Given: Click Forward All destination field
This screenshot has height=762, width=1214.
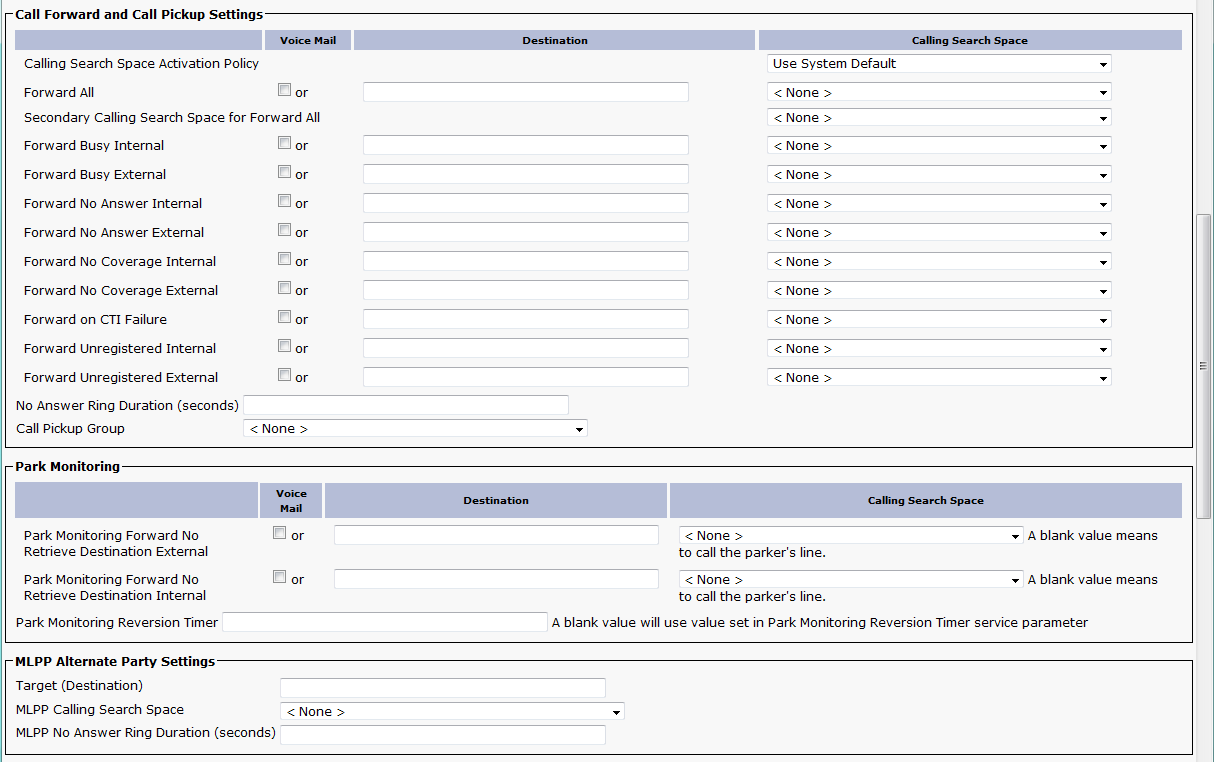Looking at the screenshot, I should 525,93.
